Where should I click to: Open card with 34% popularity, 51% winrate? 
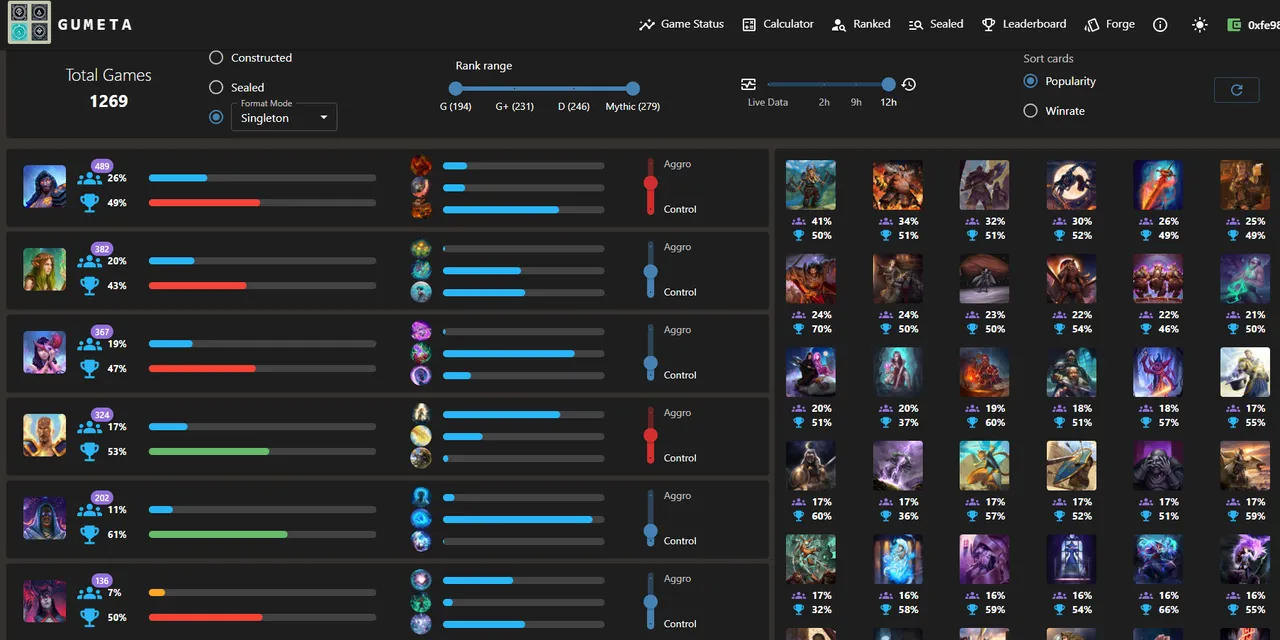[x=898, y=185]
